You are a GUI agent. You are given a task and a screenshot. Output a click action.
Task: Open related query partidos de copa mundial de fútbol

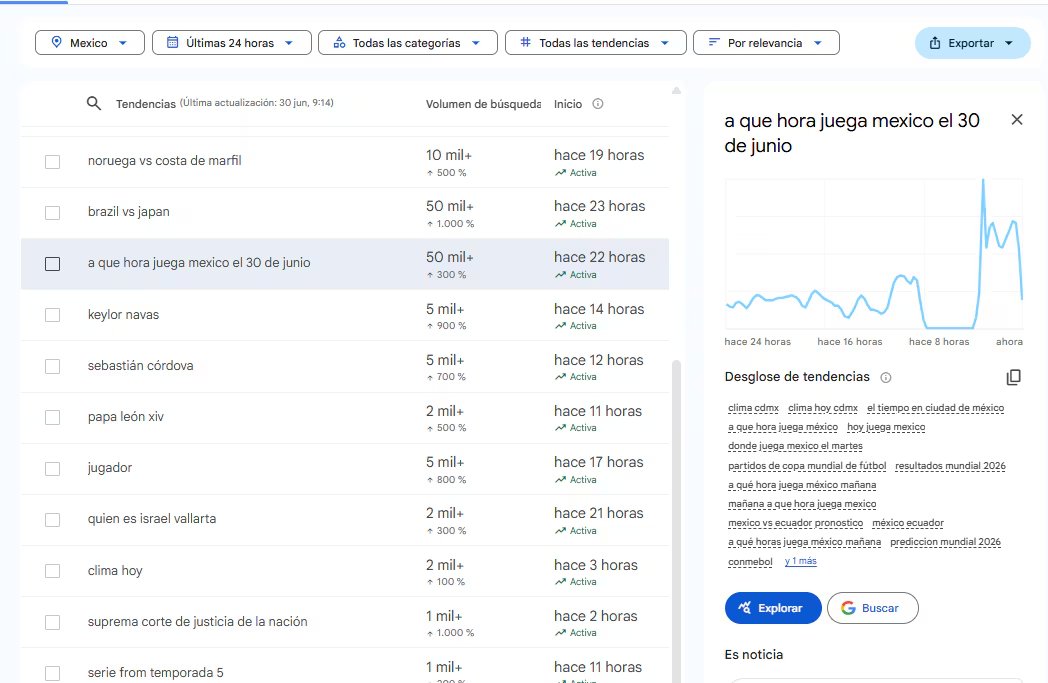[x=807, y=466]
